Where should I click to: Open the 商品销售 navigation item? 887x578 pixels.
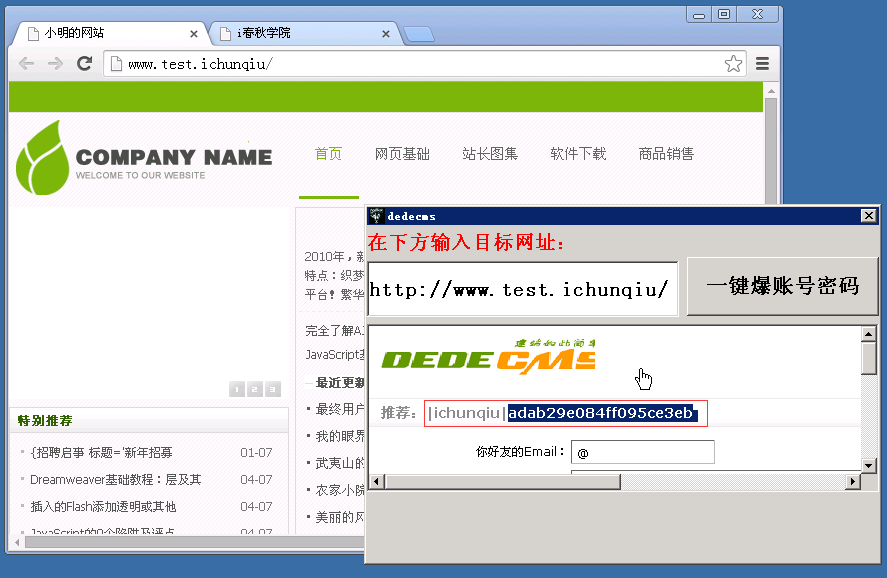(x=666, y=154)
